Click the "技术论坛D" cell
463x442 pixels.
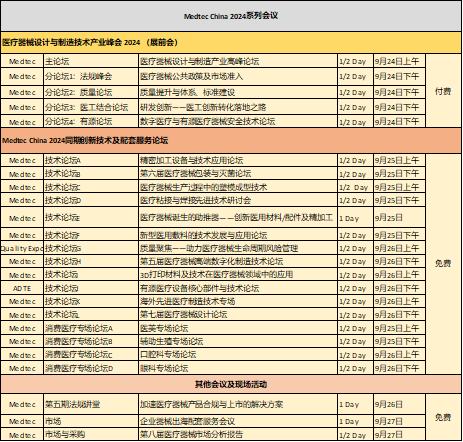pyautogui.click(x=91, y=200)
